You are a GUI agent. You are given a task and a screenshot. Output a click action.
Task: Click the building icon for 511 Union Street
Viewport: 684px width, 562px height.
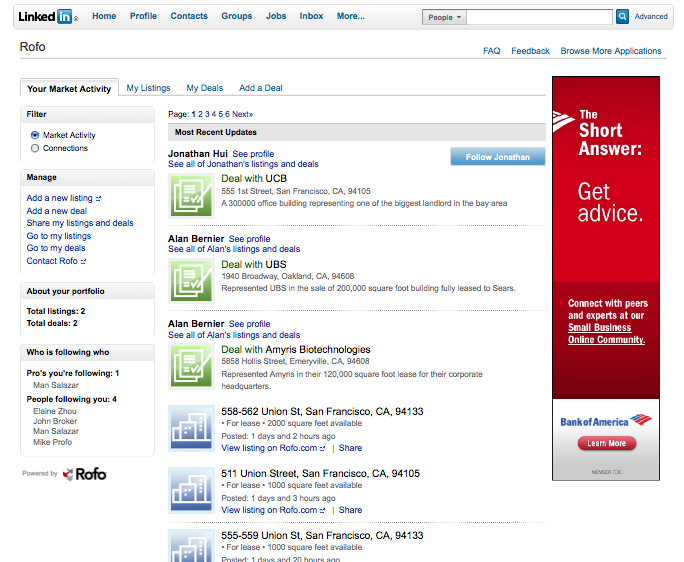click(x=192, y=490)
